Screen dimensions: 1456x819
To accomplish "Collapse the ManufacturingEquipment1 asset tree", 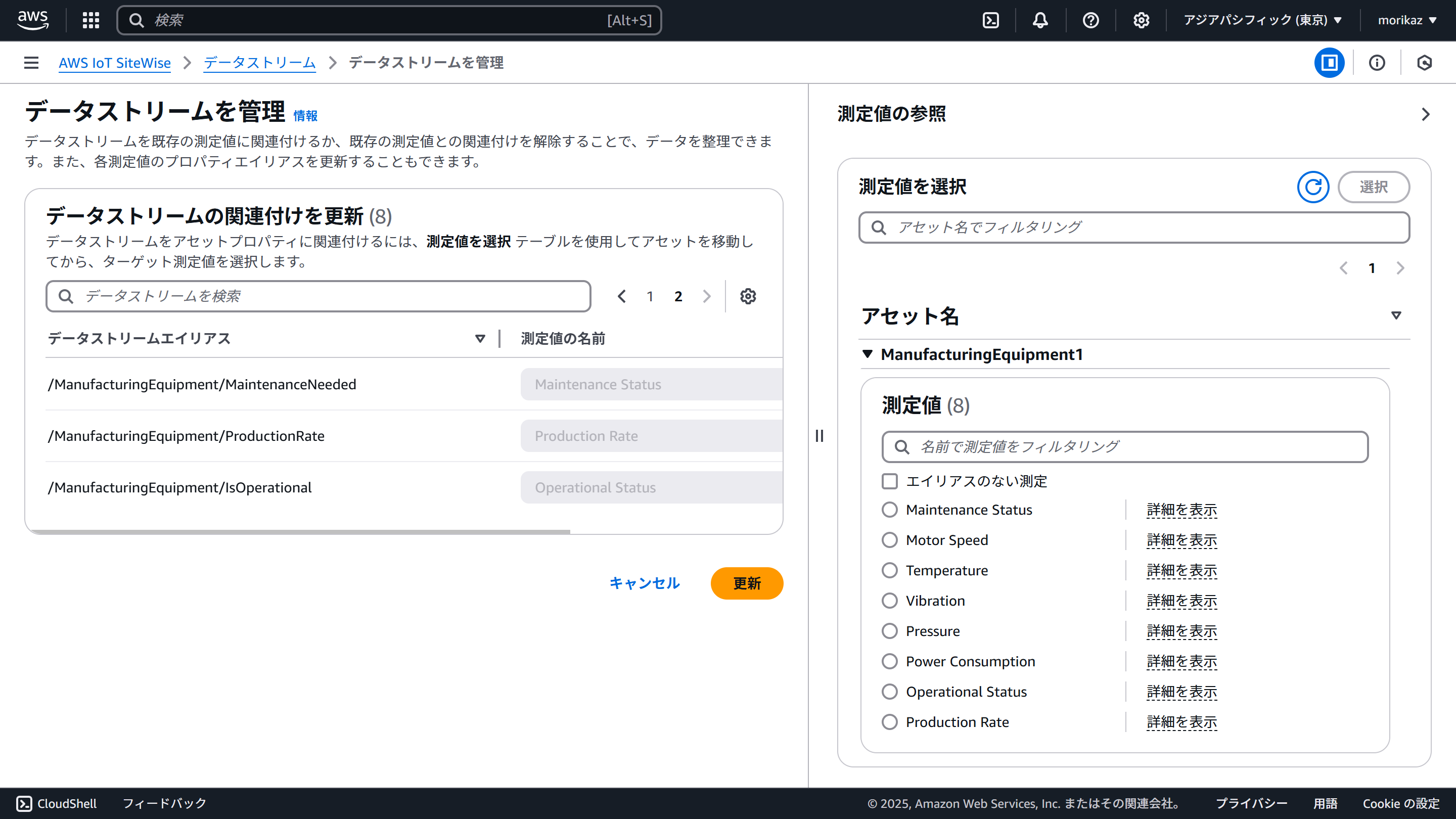I will point(868,354).
